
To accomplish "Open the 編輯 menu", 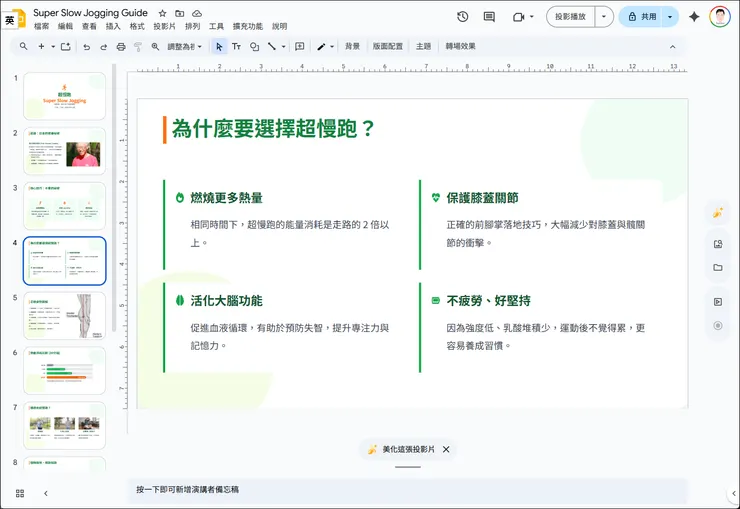I will pos(65,26).
